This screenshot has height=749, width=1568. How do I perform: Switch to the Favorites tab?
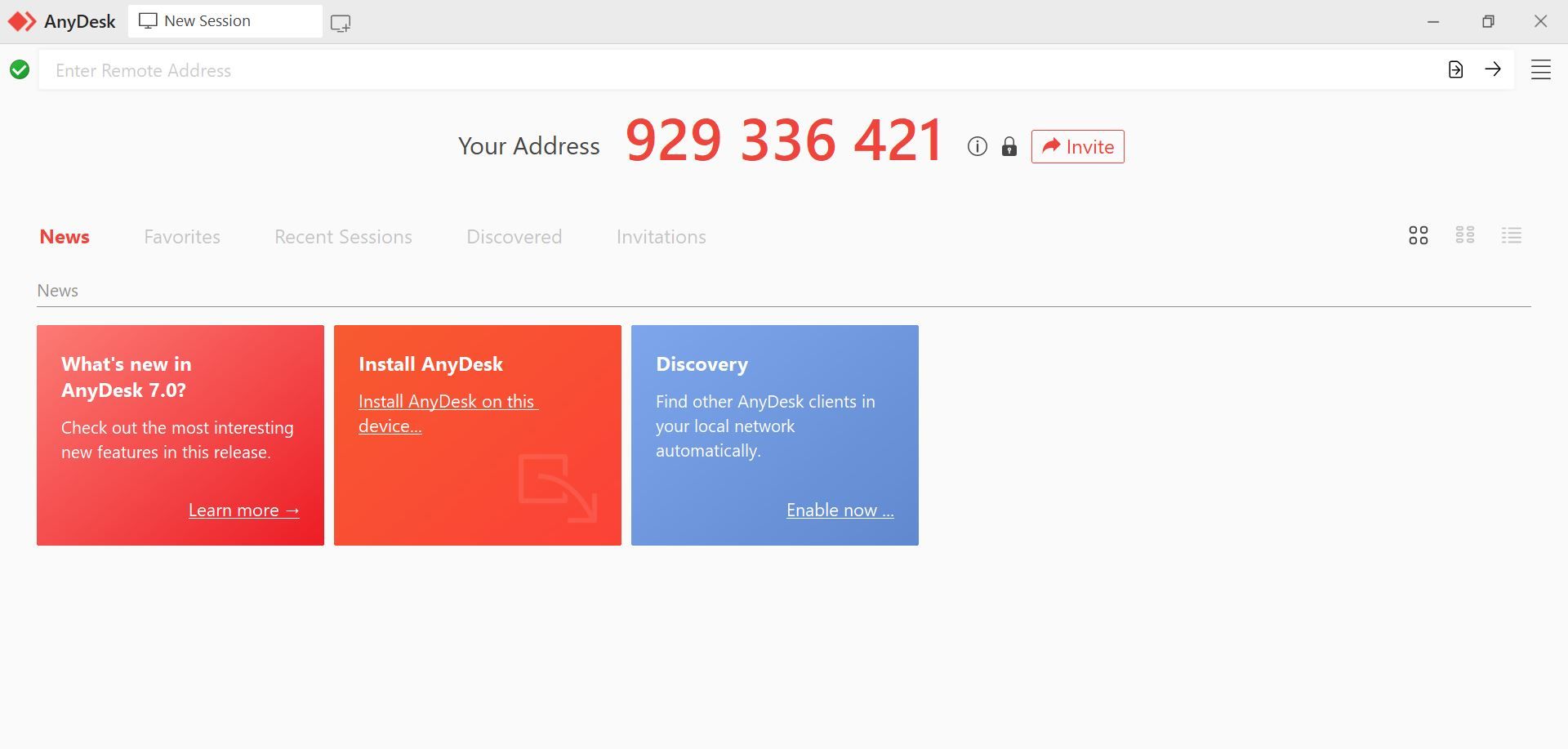pos(182,237)
